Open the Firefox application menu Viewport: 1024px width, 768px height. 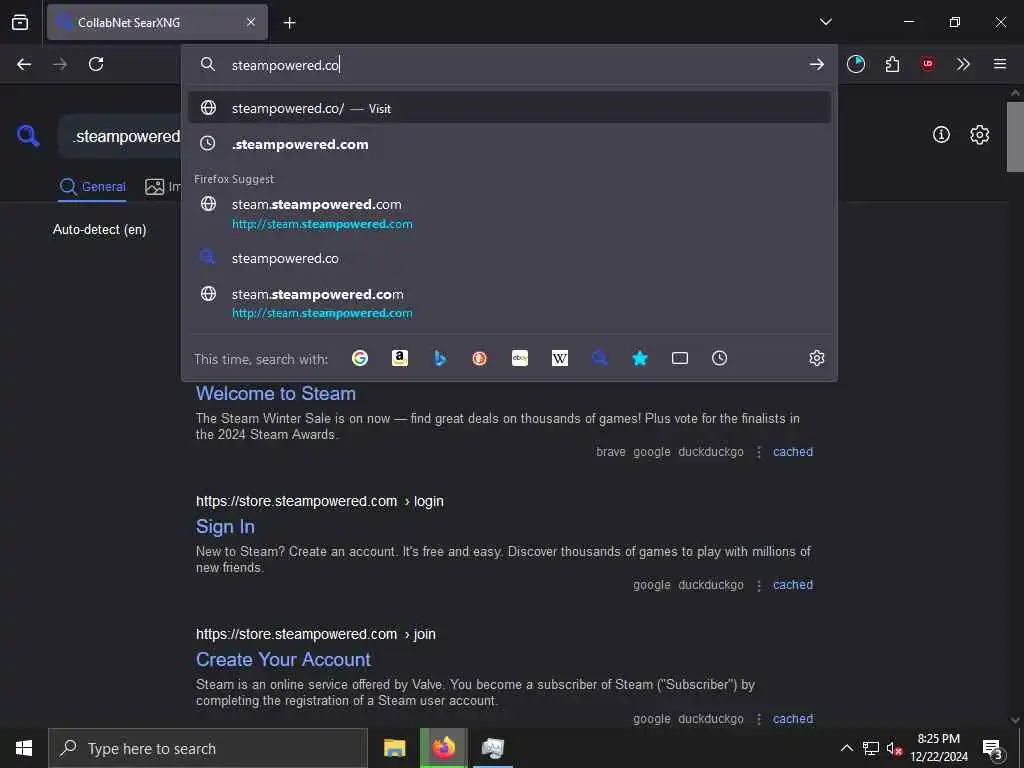tap(1000, 64)
